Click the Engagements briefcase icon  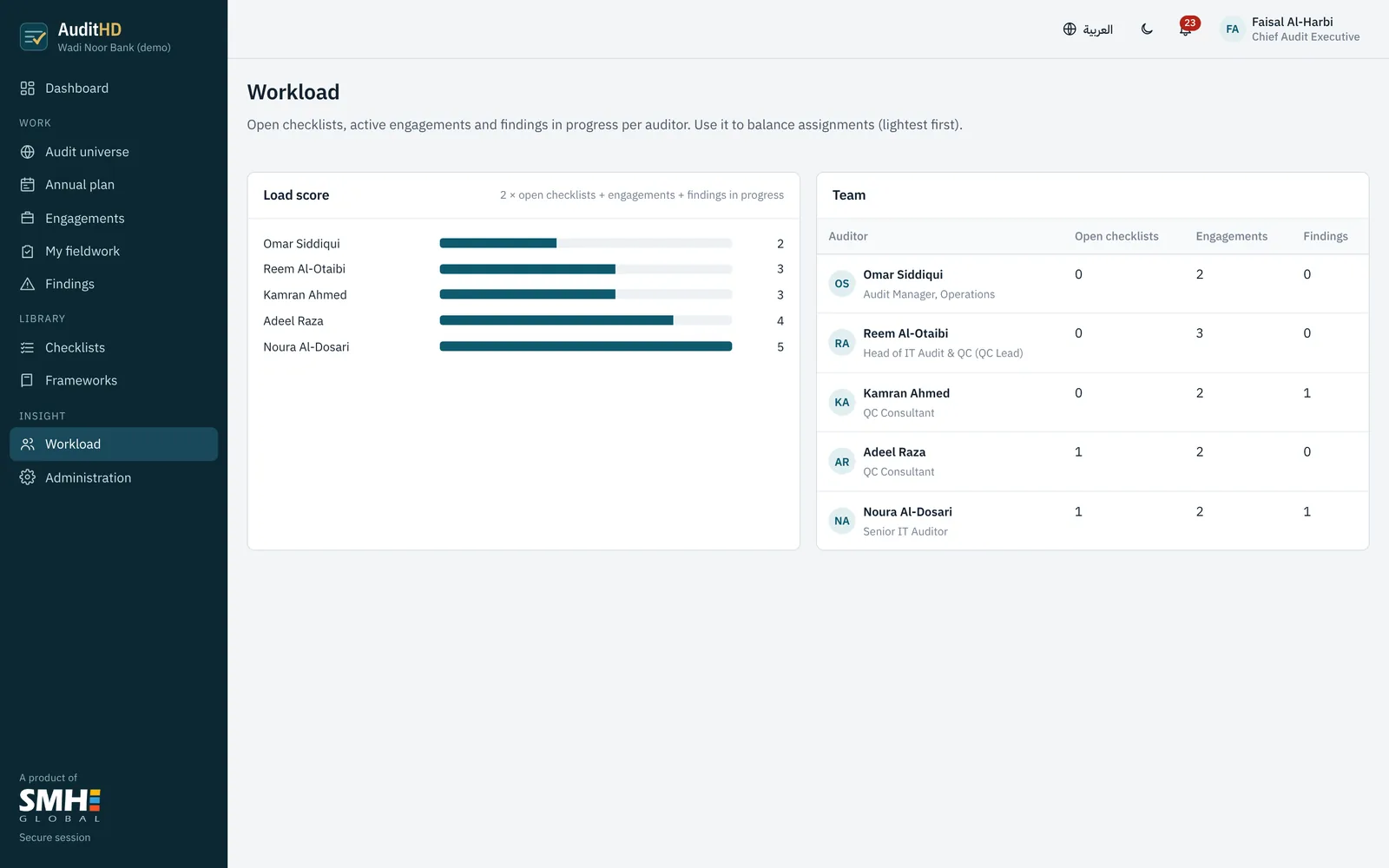tap(28, 218)
